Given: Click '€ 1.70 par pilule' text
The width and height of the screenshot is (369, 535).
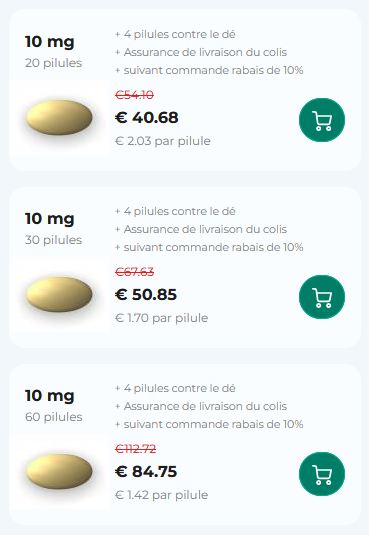Looking at the screenshot, I should tap(161, 318).
